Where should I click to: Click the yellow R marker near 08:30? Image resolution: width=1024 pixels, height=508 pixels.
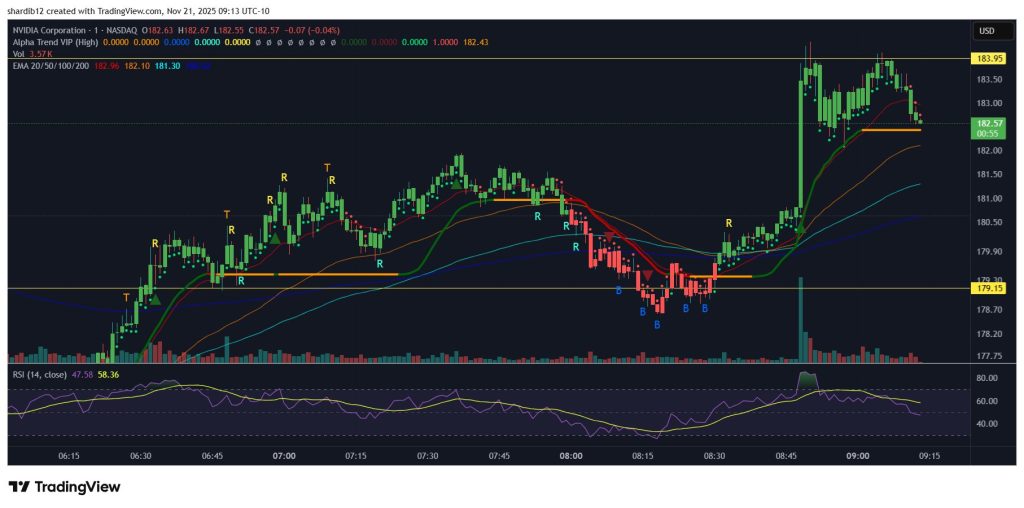pos(729,222)
